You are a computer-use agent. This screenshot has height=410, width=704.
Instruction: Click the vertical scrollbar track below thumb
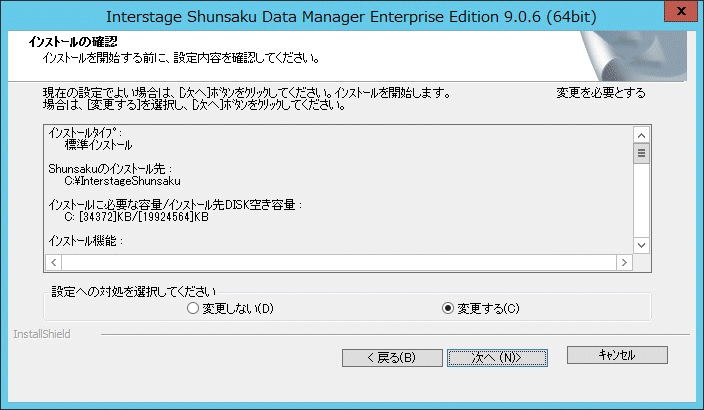[x=642, y=200]
